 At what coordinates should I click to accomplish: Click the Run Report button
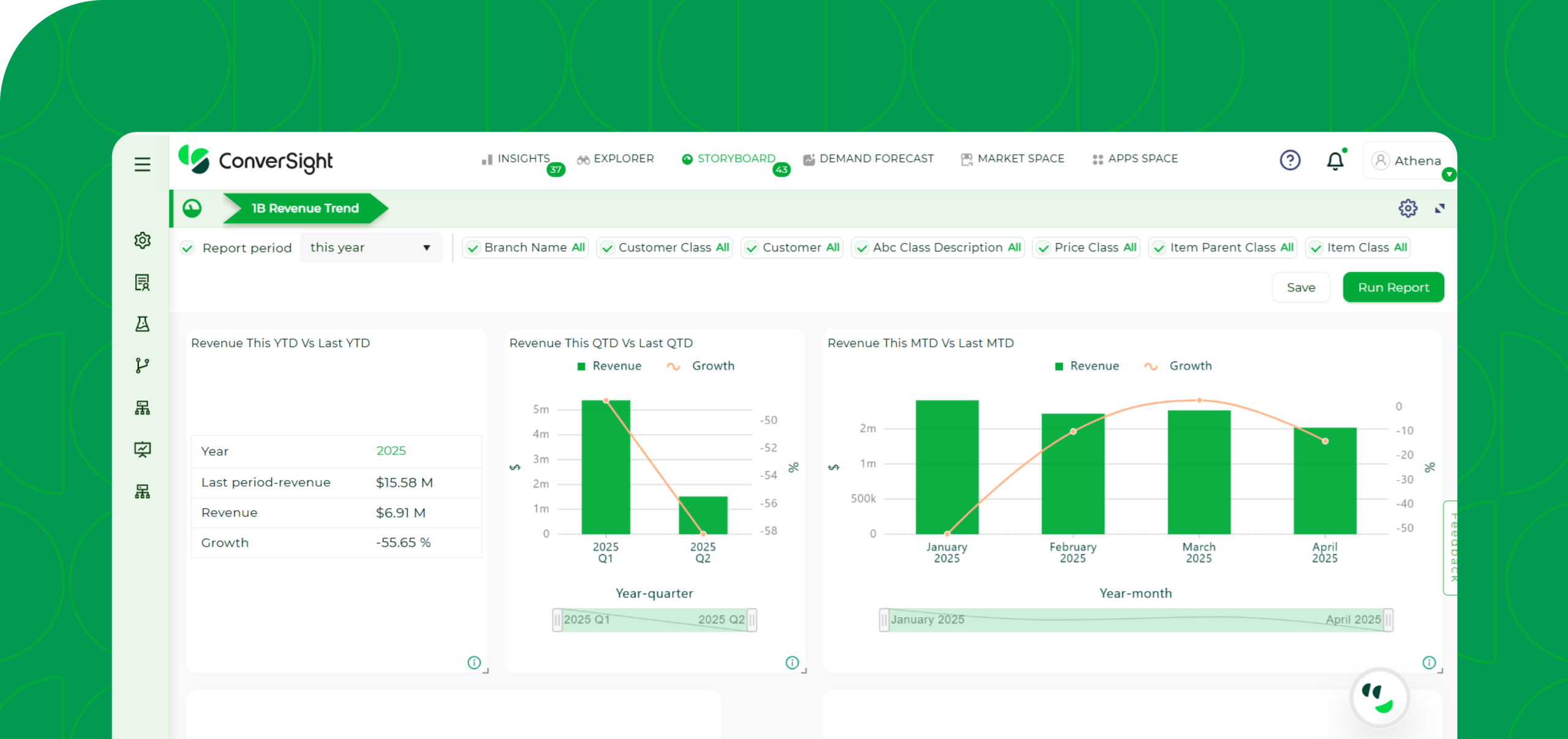pos(1393,287)
